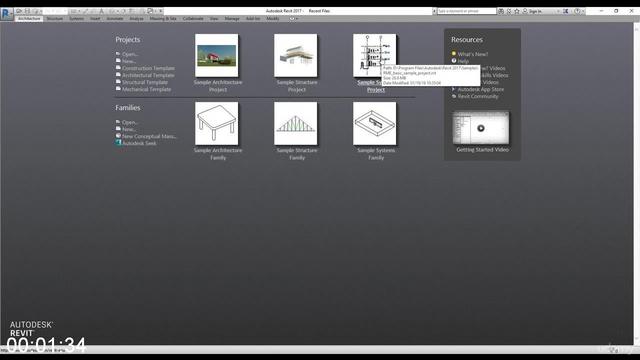
Task: Click Open... under Projects
Action: [130, 54]
